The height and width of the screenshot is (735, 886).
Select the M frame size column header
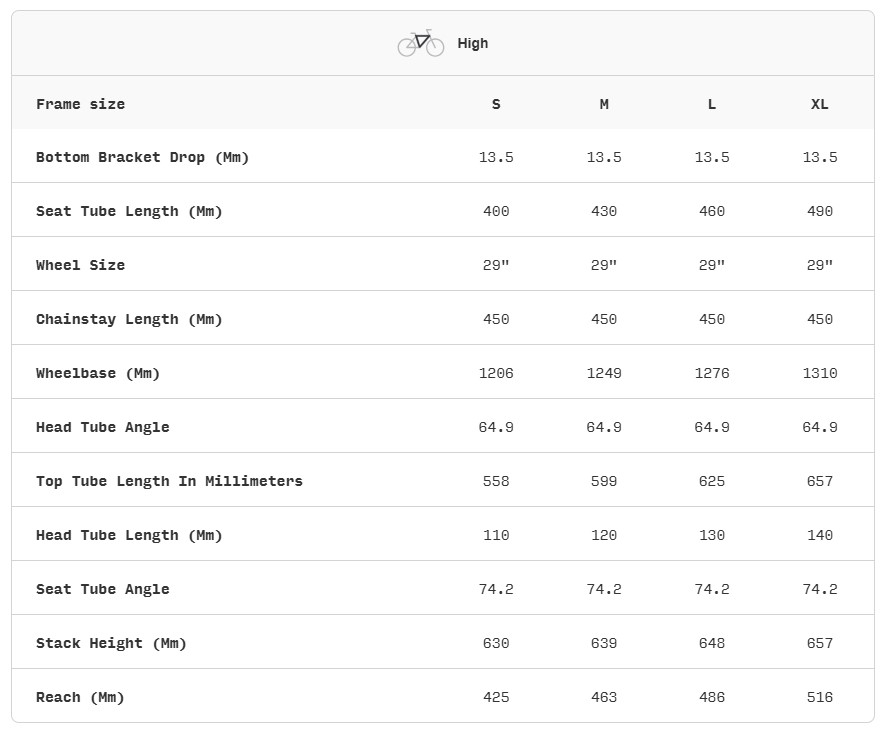tap(604, 105)
